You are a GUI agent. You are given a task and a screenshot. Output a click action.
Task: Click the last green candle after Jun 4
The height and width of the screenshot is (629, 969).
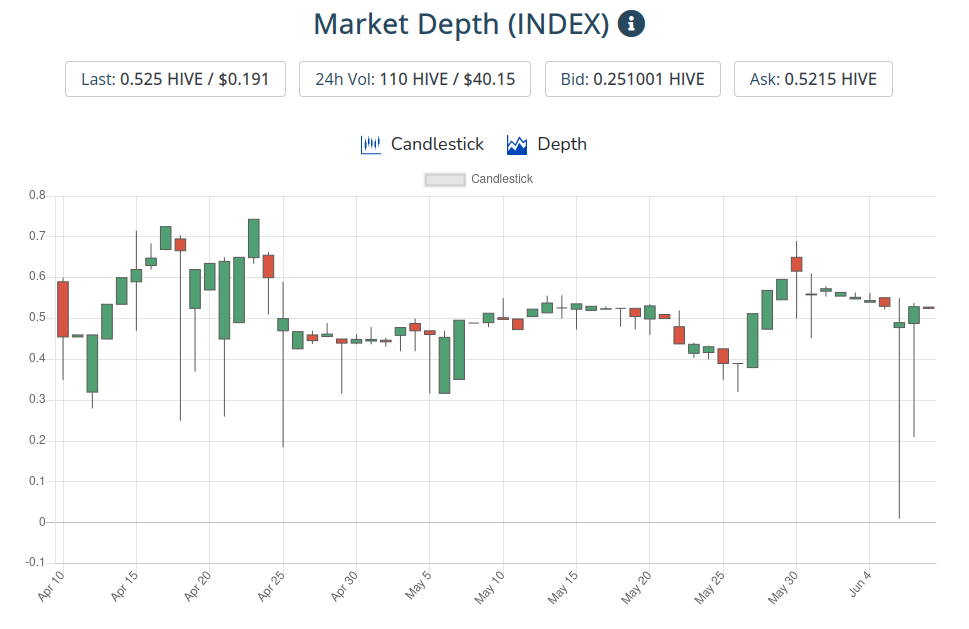click(914, 315)
